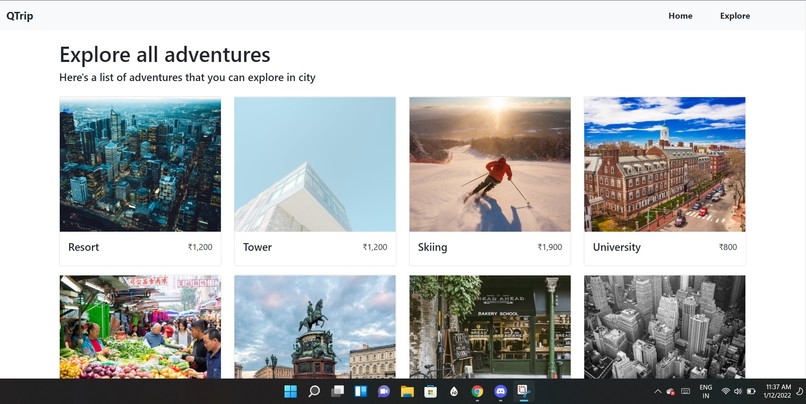Open Widgets panel from taskbar
Screen dimensions: 806x404
(x=361, y=392)
